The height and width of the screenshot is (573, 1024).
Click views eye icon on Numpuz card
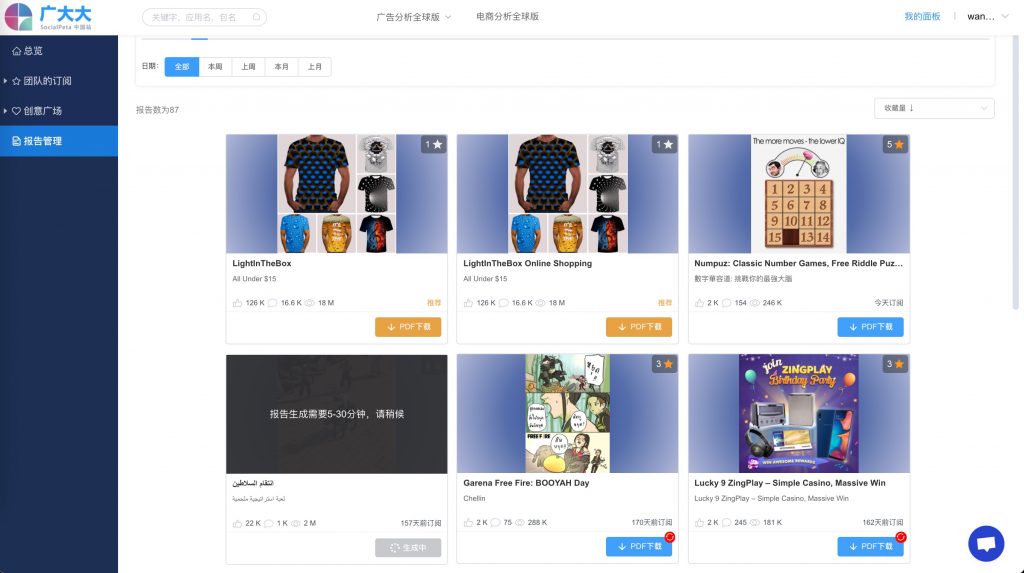click(x=754, y=303)
